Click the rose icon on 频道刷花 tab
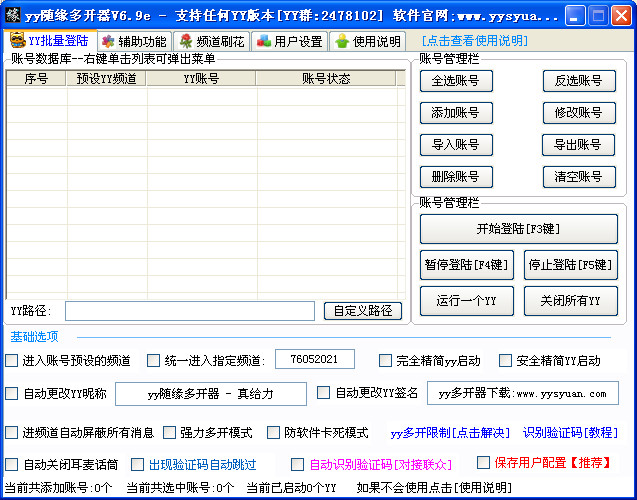Screen dimensions: 637x500 pos(186,41)
